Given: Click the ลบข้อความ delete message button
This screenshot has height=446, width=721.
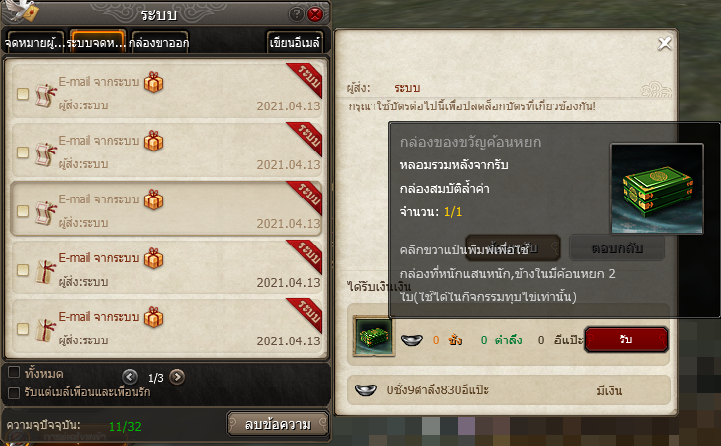Looking at the screenshot, I should (278, 423).
